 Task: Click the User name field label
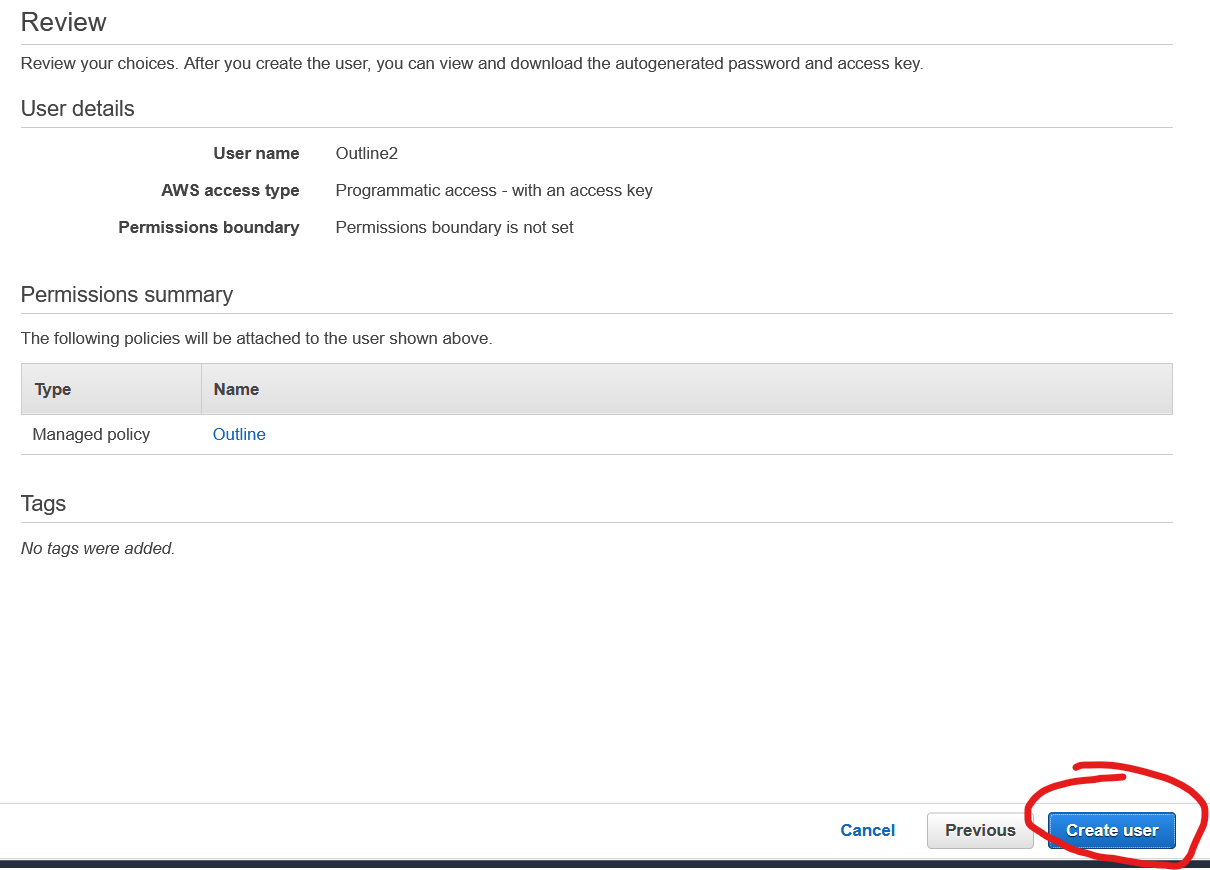click(256, 153)
